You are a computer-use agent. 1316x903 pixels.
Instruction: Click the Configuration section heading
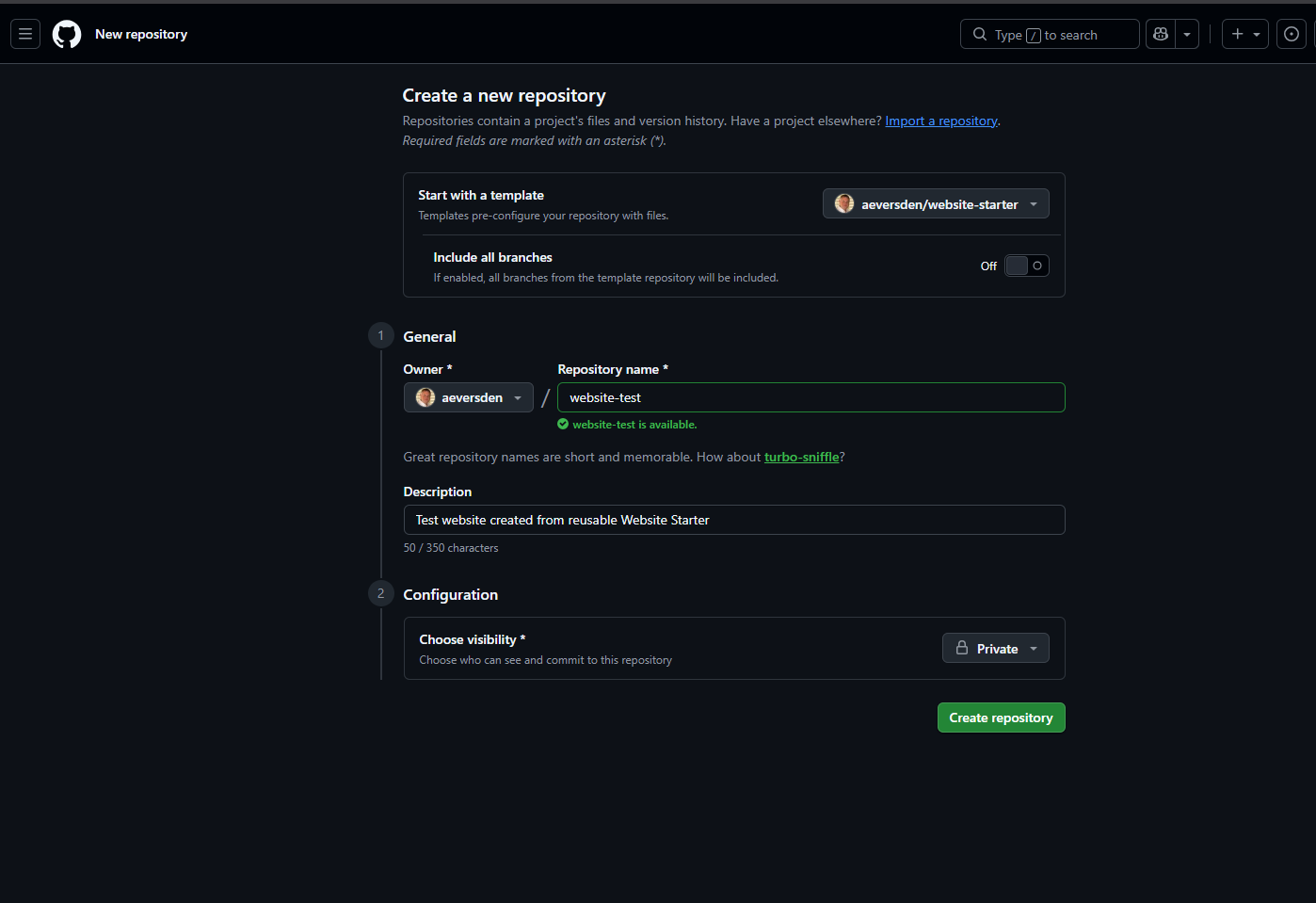coord(451,594)
